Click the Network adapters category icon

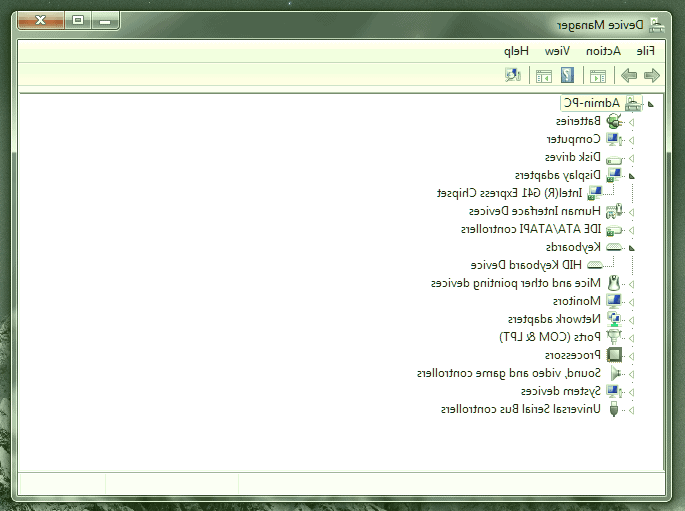[x=614, y=319]
